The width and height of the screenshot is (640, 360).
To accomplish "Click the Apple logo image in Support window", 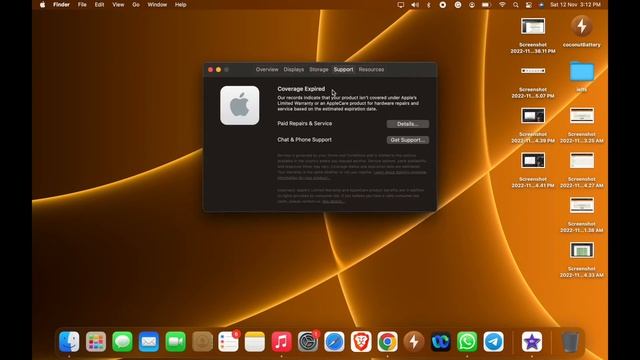I will click(x=240, y=105).
